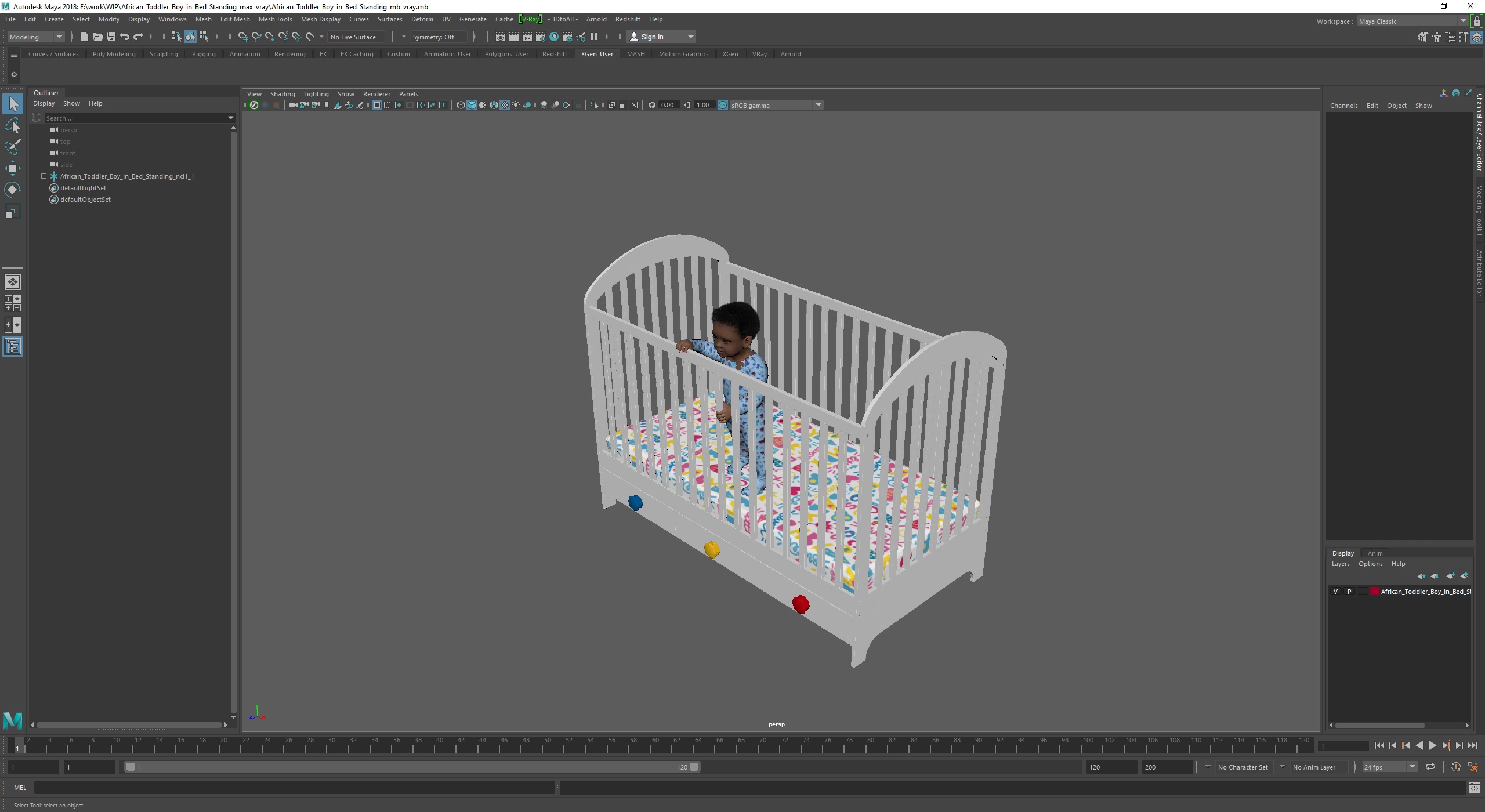Click the red layer color swatch
This screenshot has height=812, width=1485.
click(x=1374, y=592)
